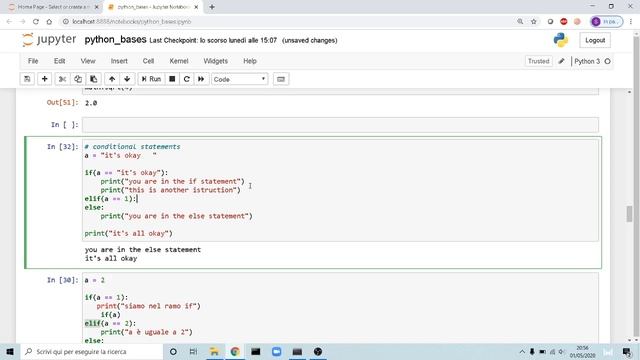Copy selected cells icon

78,79
